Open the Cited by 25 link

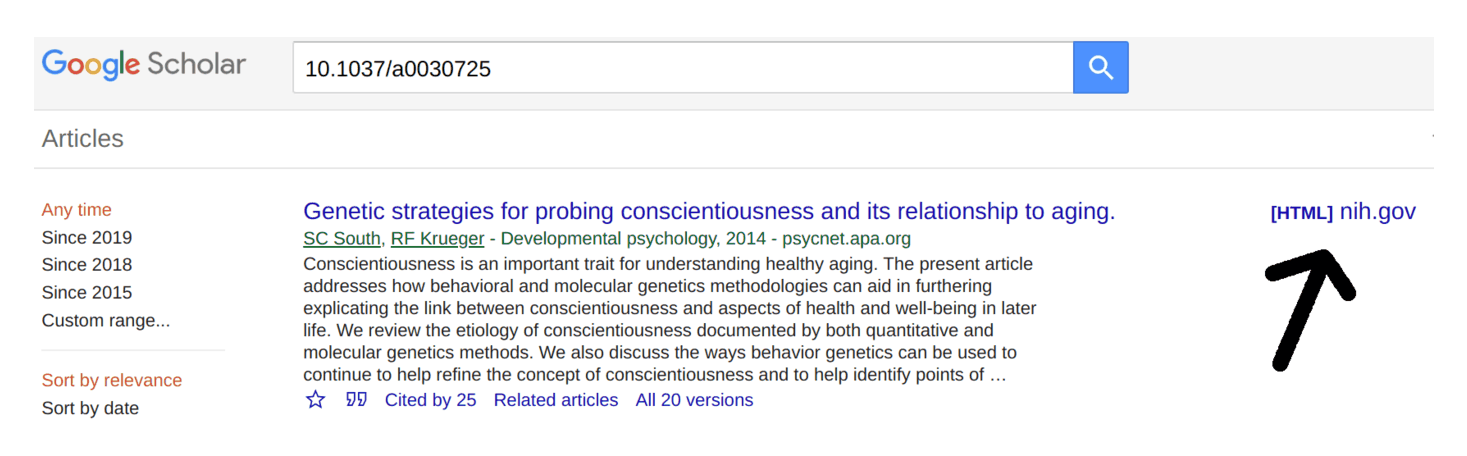(430, 400)
